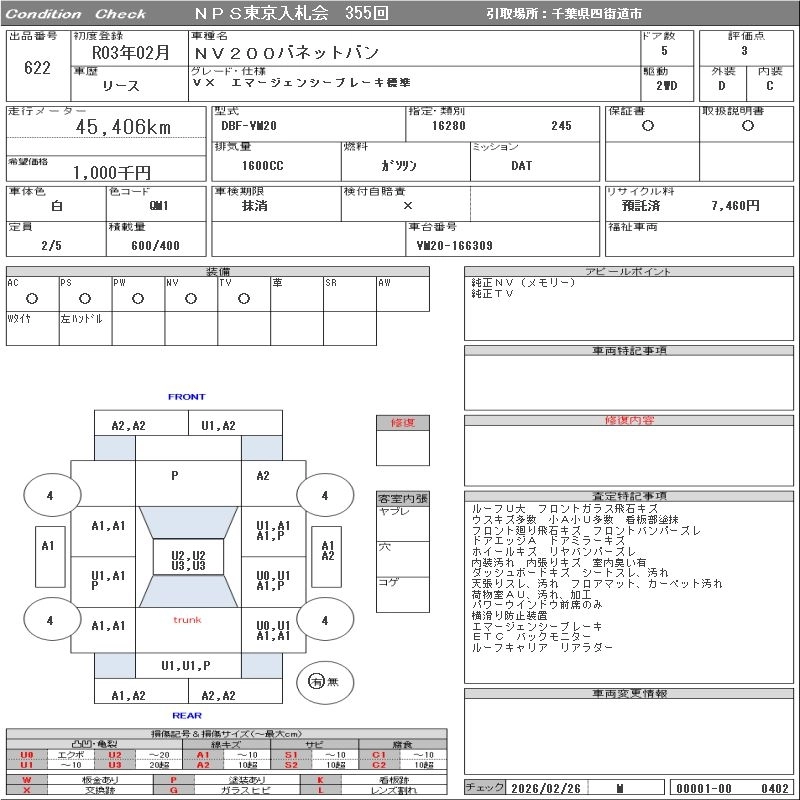Click the アピールポイント section header
The width and height of the screenshot is (800, 800).
(629, 271)
